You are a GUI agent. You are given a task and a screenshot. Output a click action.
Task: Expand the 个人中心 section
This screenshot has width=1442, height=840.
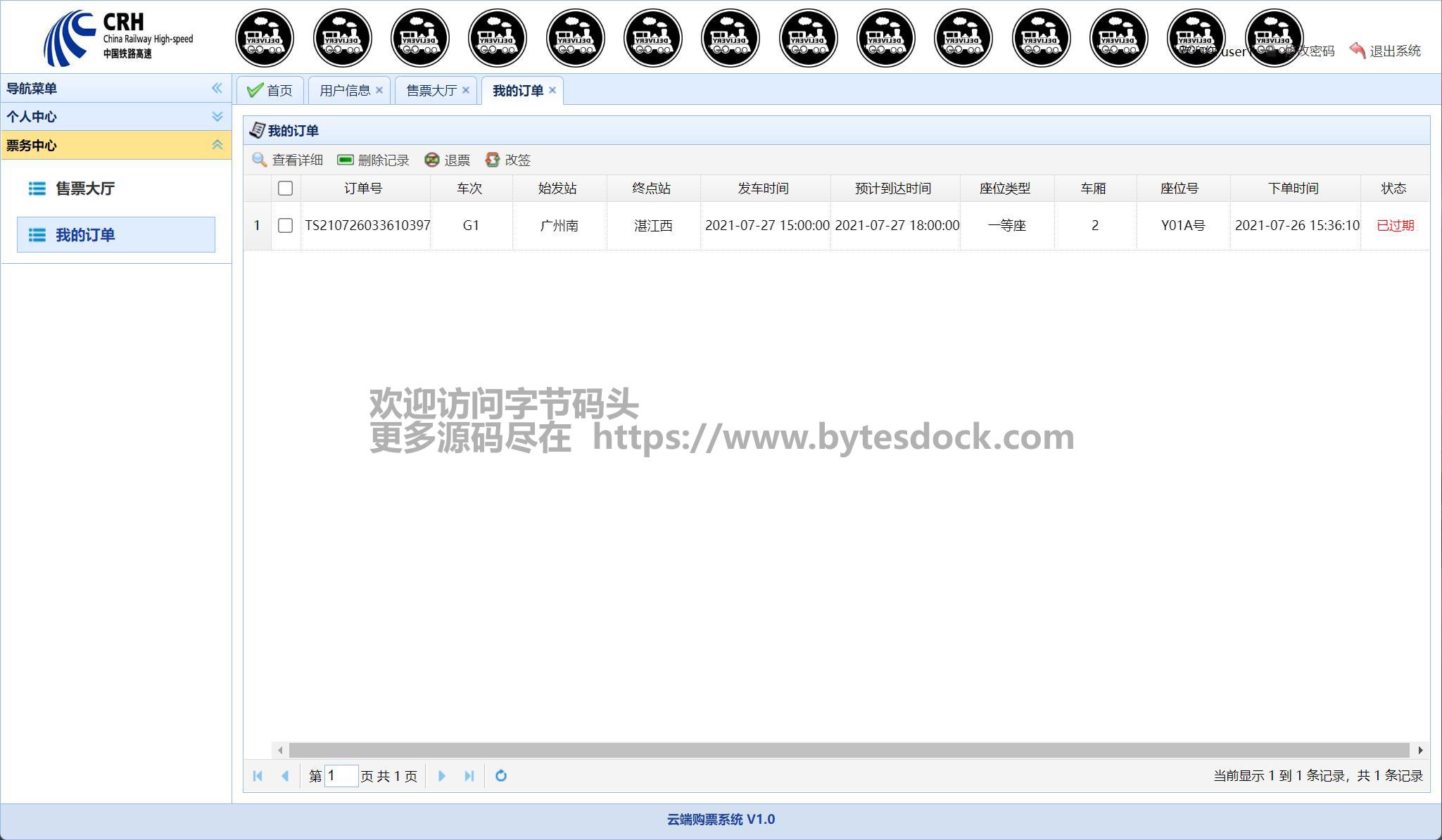coord(217,116)
